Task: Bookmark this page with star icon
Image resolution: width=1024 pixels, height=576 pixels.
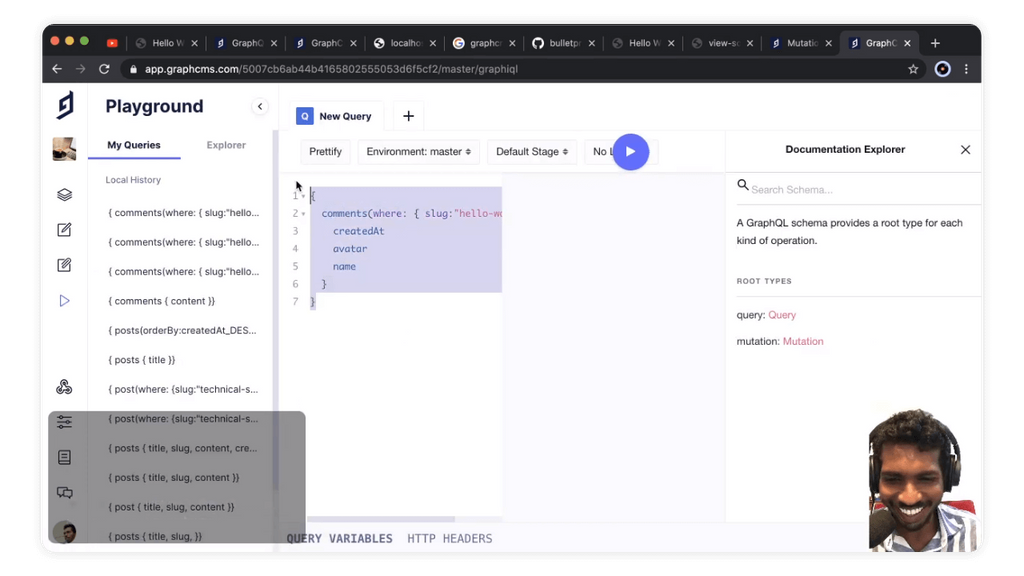Action: pyautogui.click(x=913, y=69)
